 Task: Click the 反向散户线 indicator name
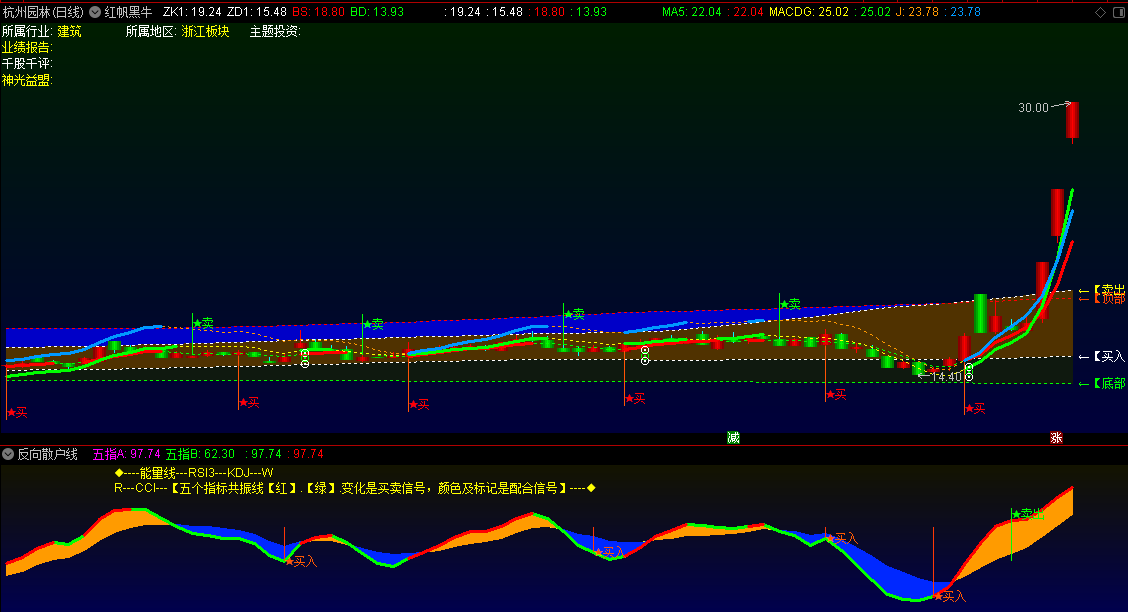click(47, 454)
